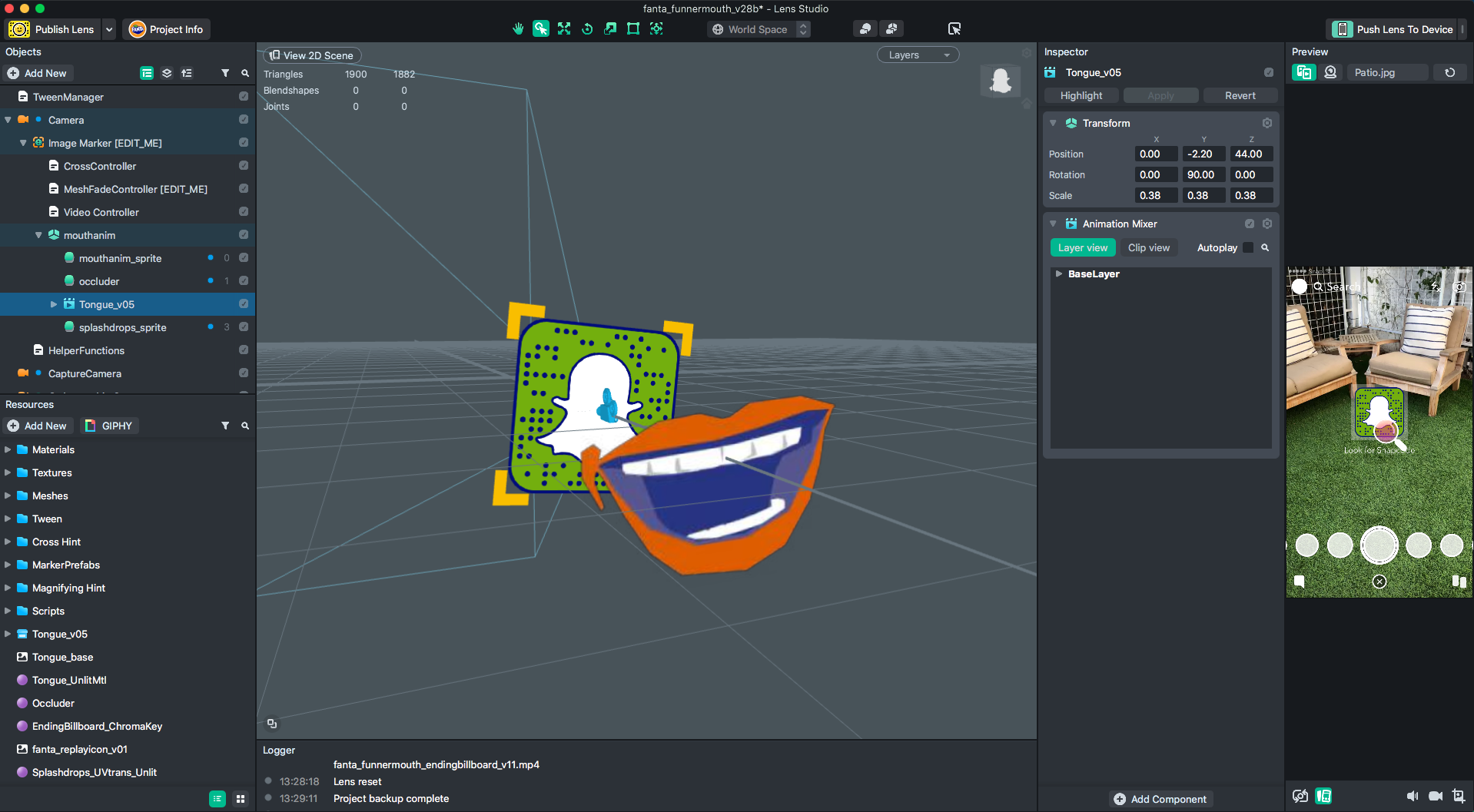Click search icon in Animation Mixer

pyautogui.click(x=1265, y=247)
